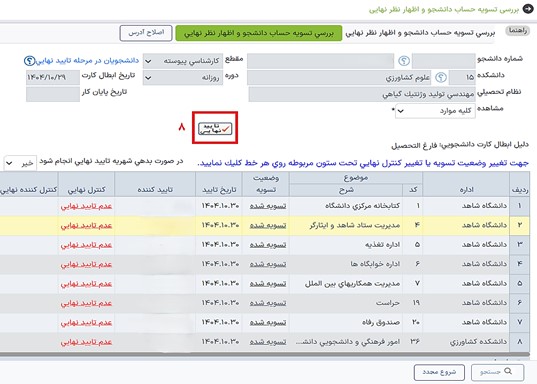
Task: Click the جستجو search button
Action: (x=497, y=372)
